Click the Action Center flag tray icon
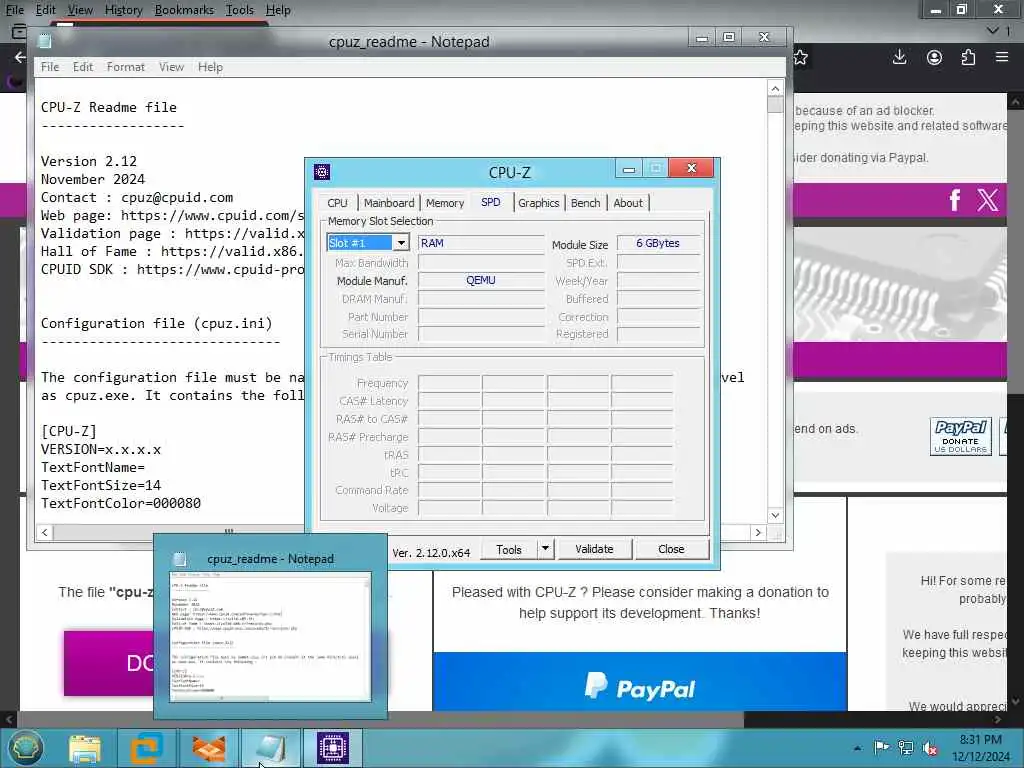The height and width of the screenshot is (768, 1024). [882, 747]
